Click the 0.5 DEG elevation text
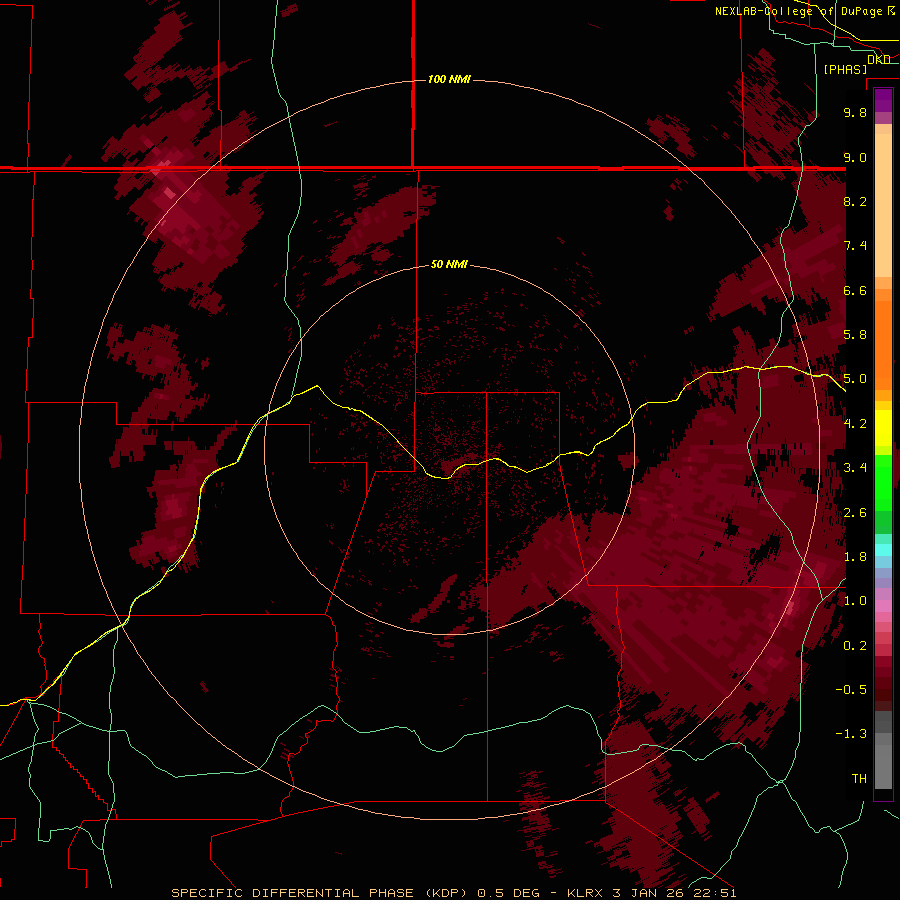Viewport: 900px width, 900px height. click(509, 893)
